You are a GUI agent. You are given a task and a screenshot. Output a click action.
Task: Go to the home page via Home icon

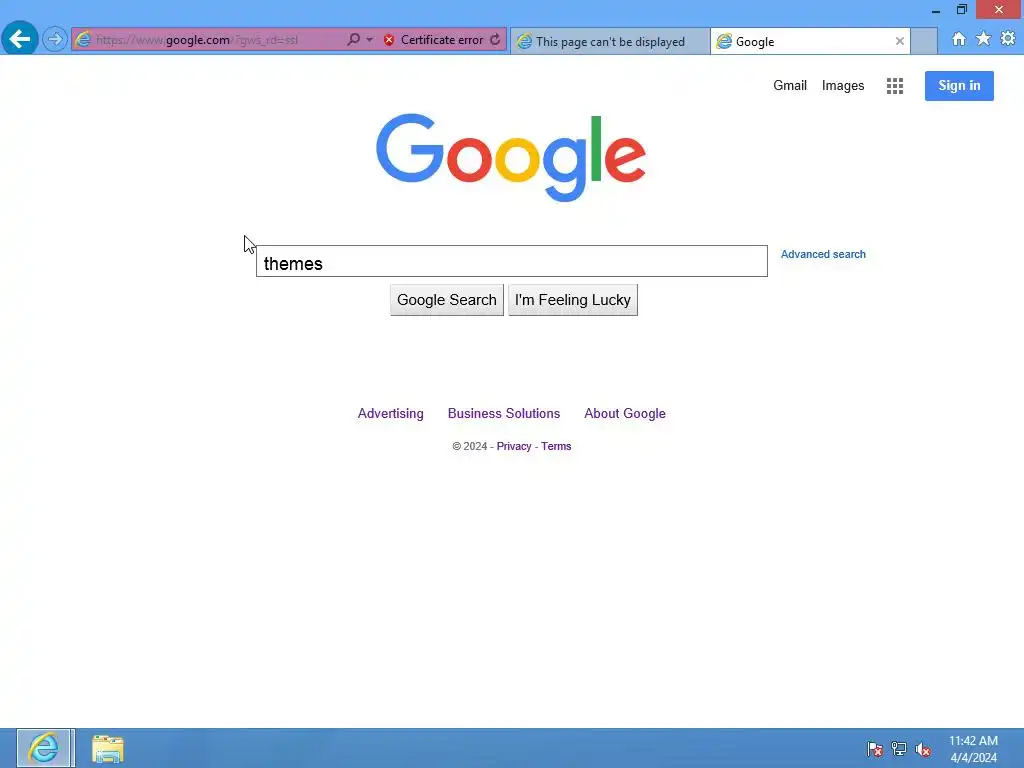(x=958, y=39)
